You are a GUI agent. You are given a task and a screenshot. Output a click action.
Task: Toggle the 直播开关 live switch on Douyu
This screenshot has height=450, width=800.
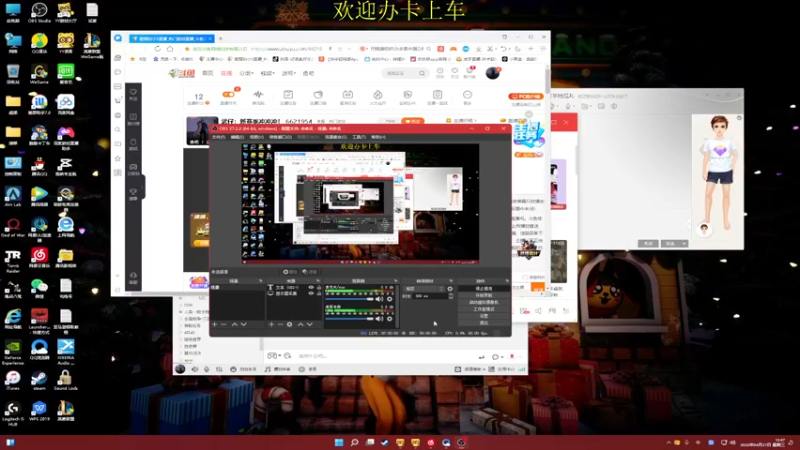tap(228, 94)
